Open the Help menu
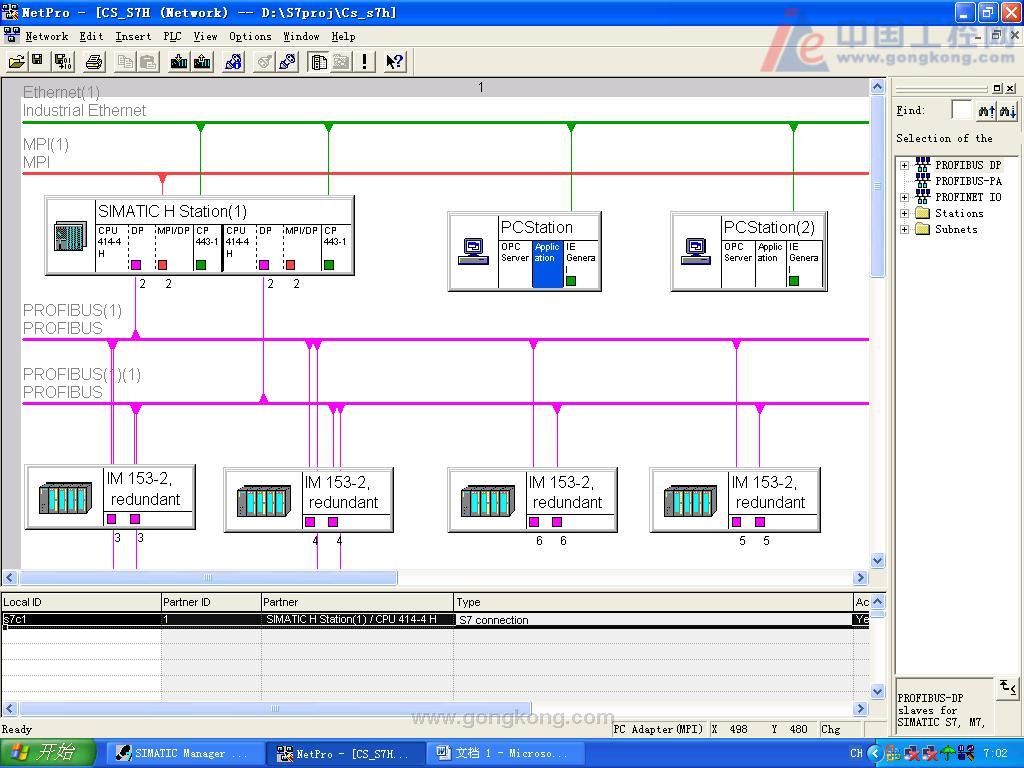This screenshot has height=768, width=1024. tap(343, 37)
